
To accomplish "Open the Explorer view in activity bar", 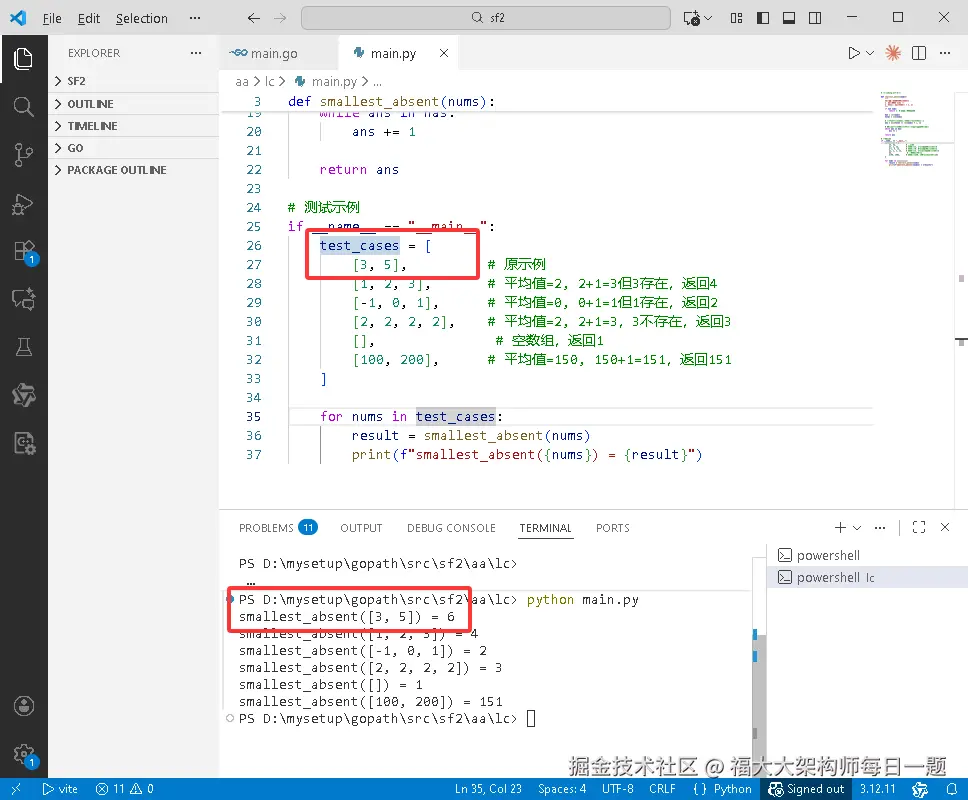I will pos(23,59).
